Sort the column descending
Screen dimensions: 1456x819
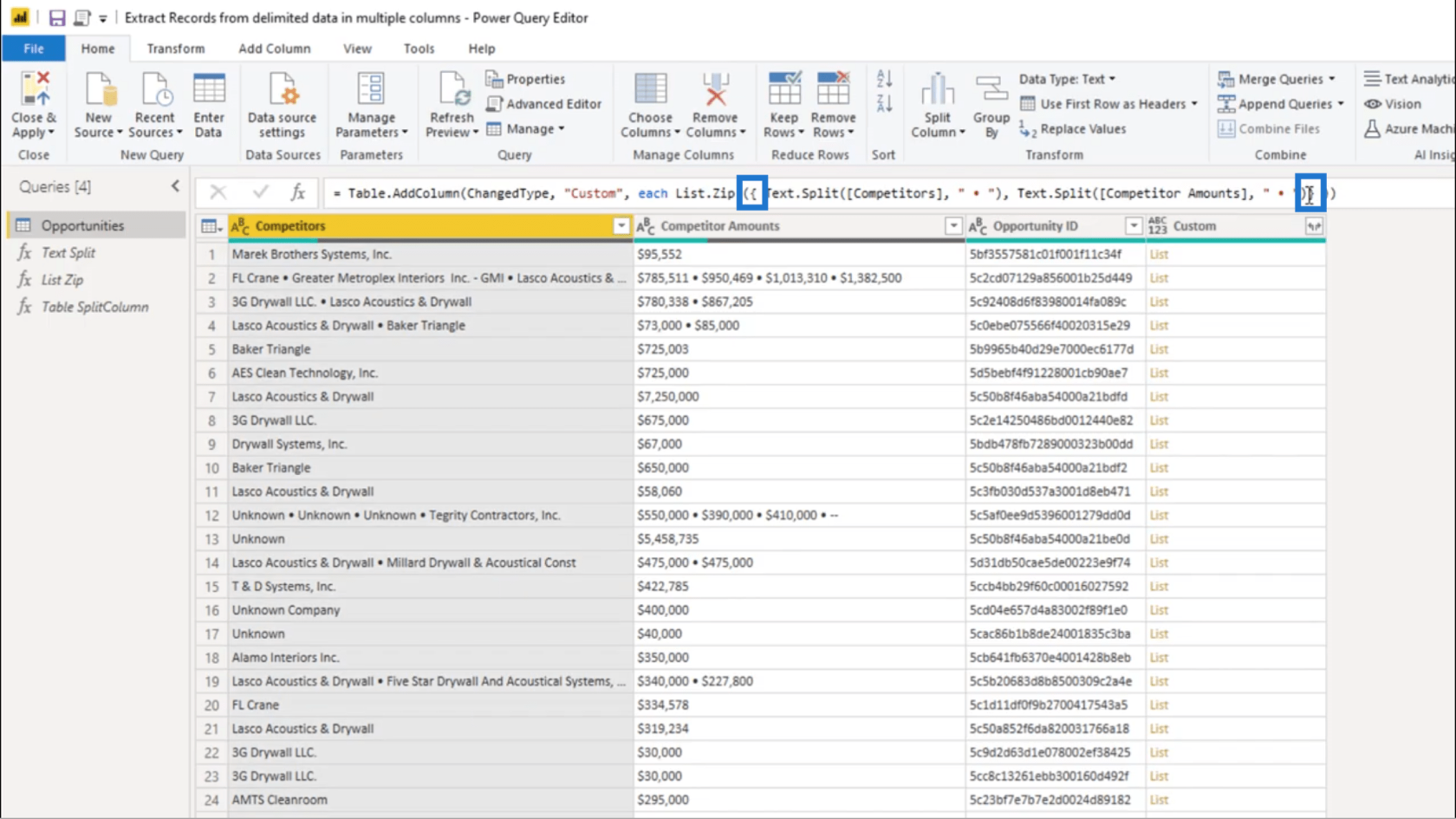point(884,104)
